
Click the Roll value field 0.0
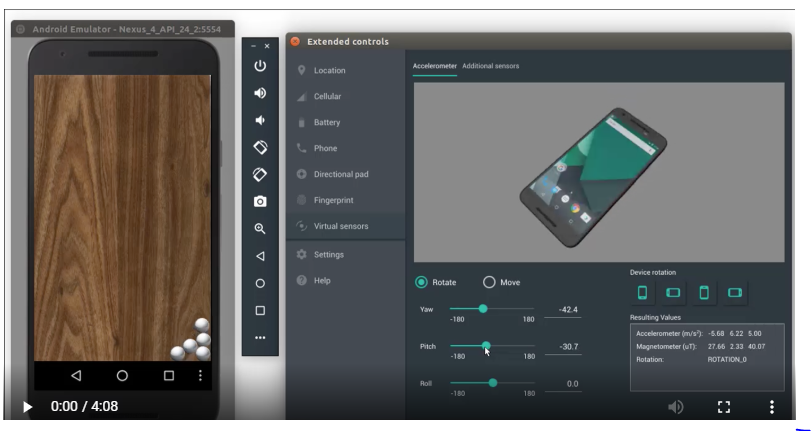pos(563,384)
